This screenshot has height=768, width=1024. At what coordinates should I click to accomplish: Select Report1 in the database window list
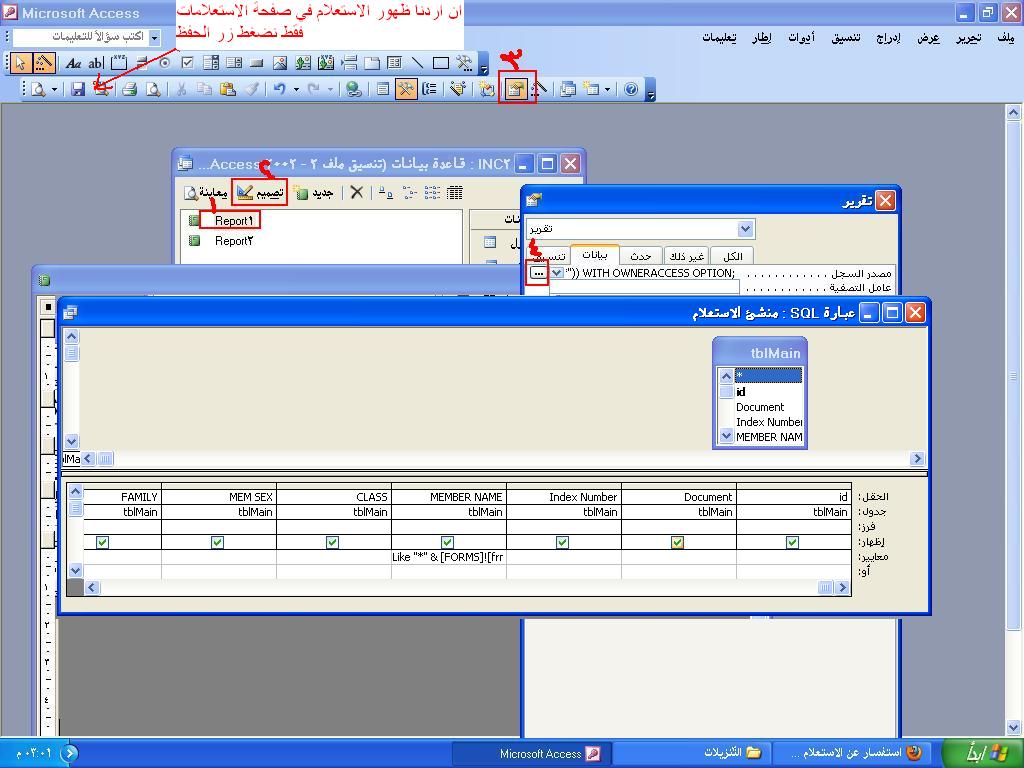tap(233, 221)
